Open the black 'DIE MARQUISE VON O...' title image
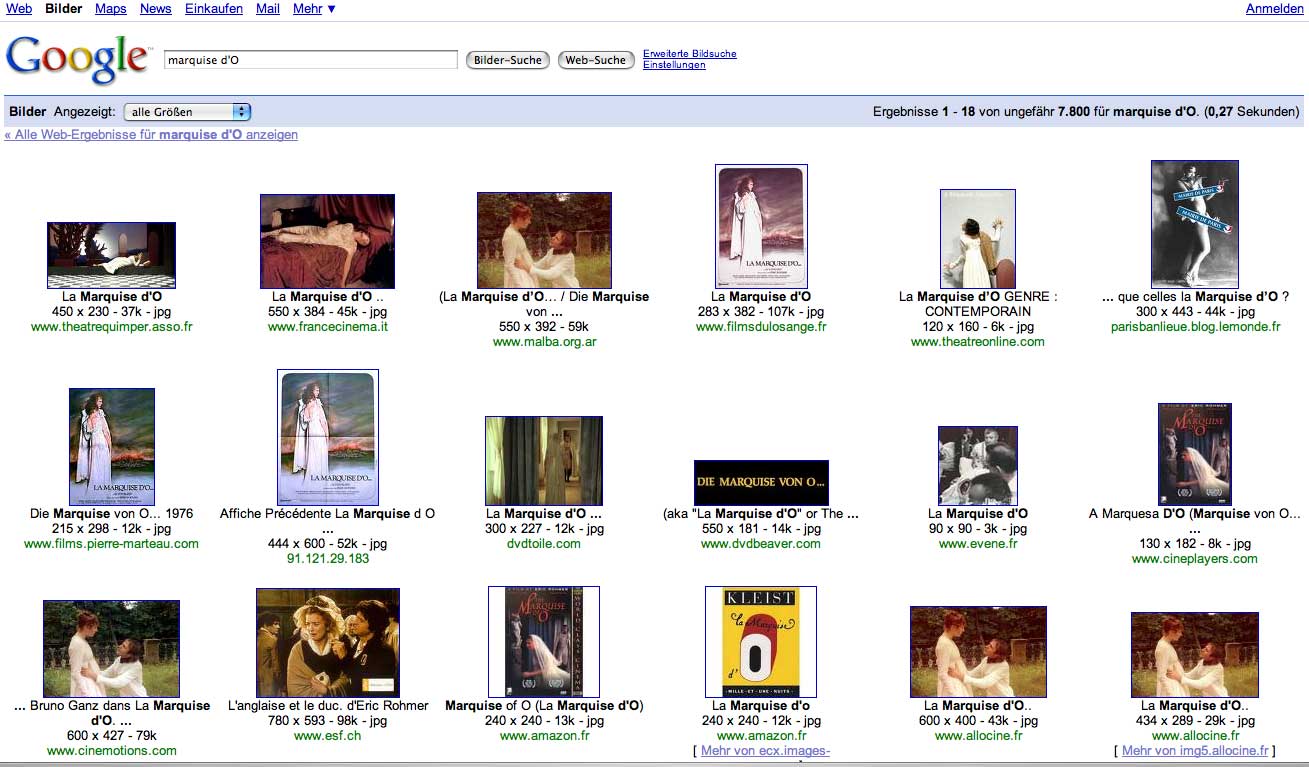The image size is (1309, 767). pos(761,482)
